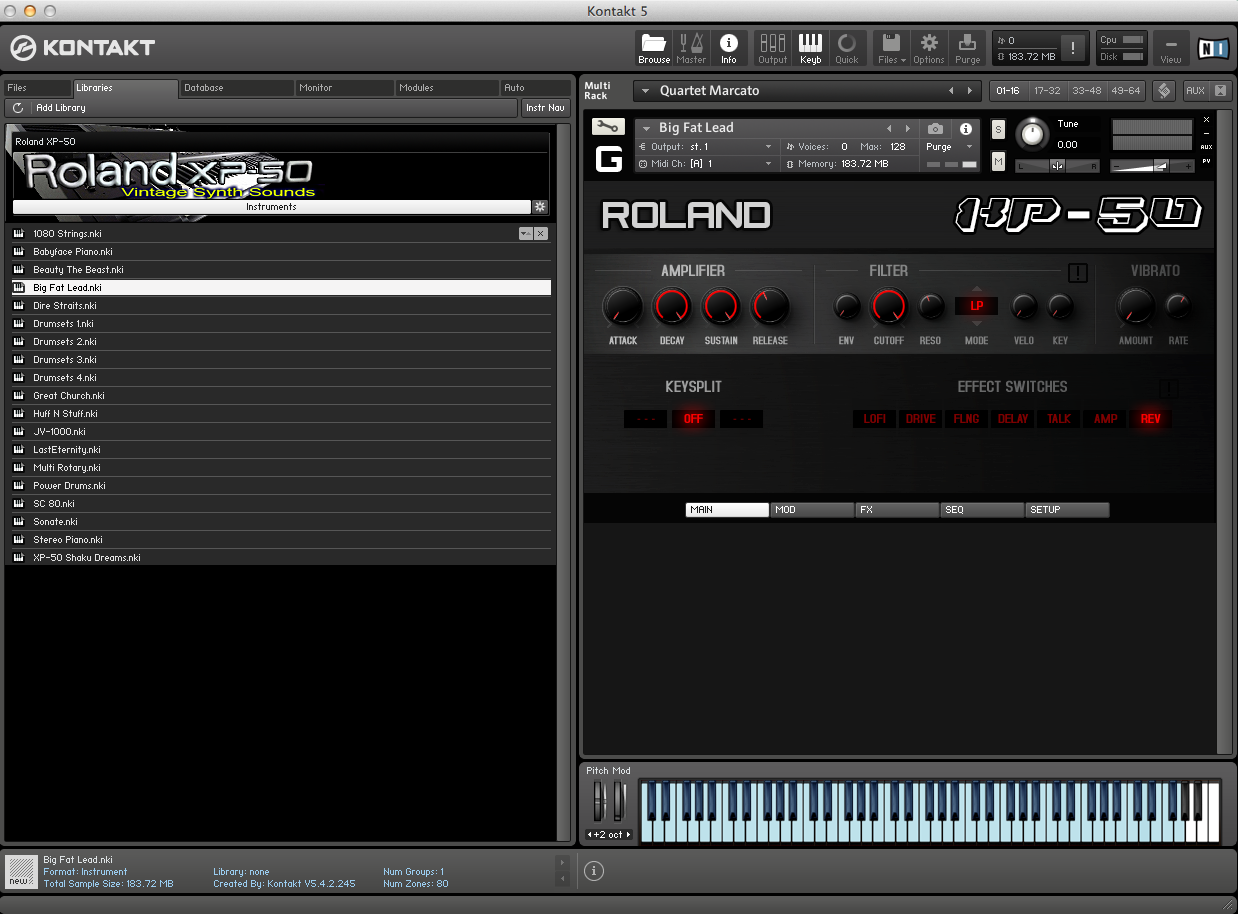Toggle the Keyb on-screen keyboard

810,47
